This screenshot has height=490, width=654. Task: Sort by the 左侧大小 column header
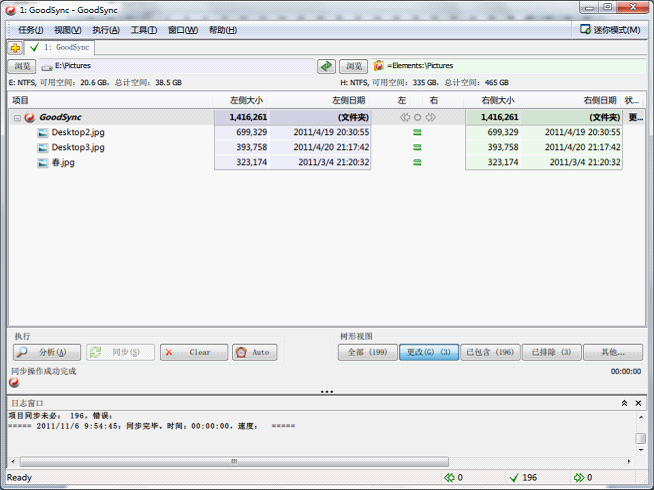point(240,100)
